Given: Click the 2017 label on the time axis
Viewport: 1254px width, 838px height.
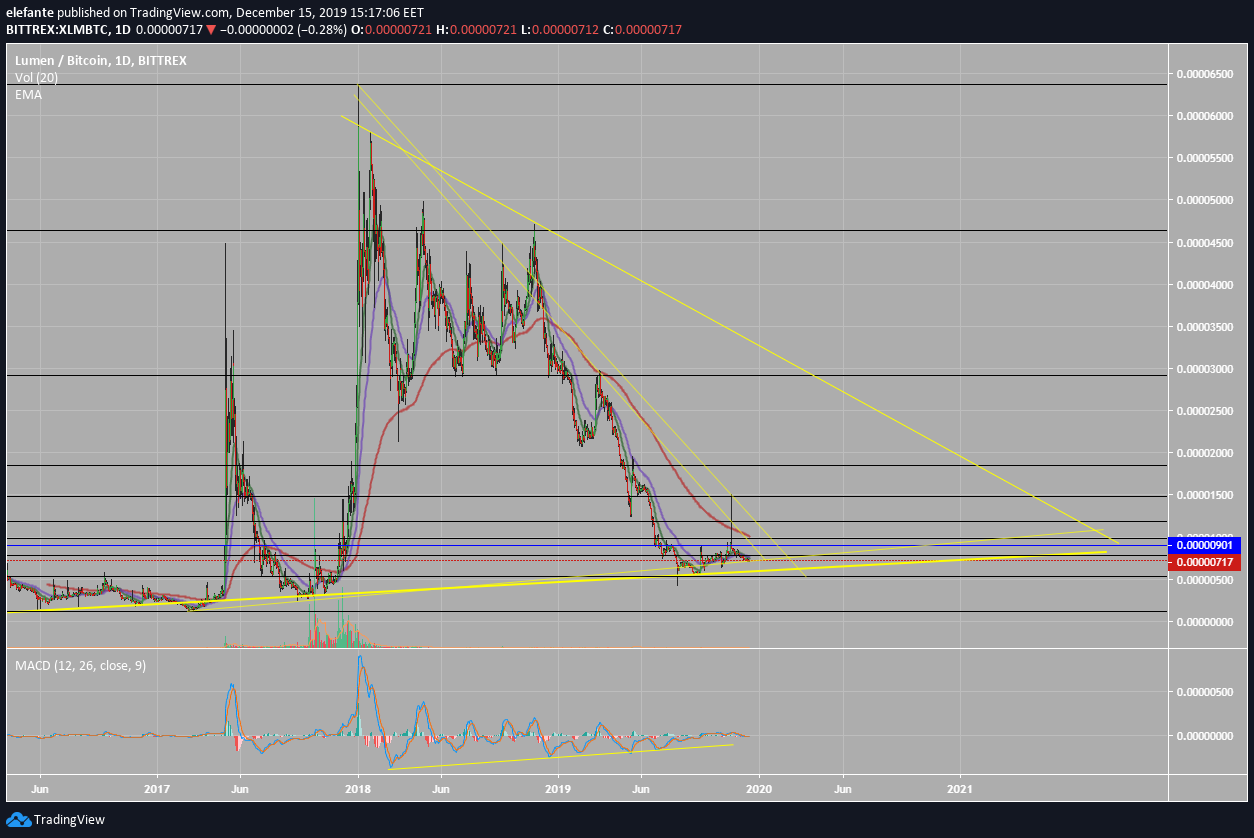Looking at the screenshot, I should (158, 788).
